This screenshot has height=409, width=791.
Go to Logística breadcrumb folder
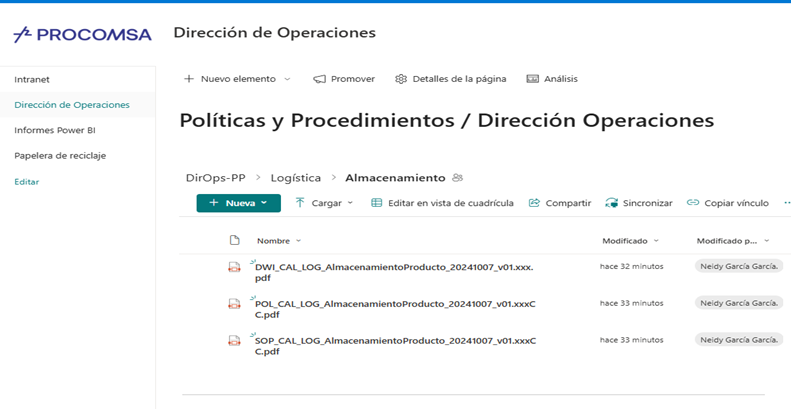(296, 178)
